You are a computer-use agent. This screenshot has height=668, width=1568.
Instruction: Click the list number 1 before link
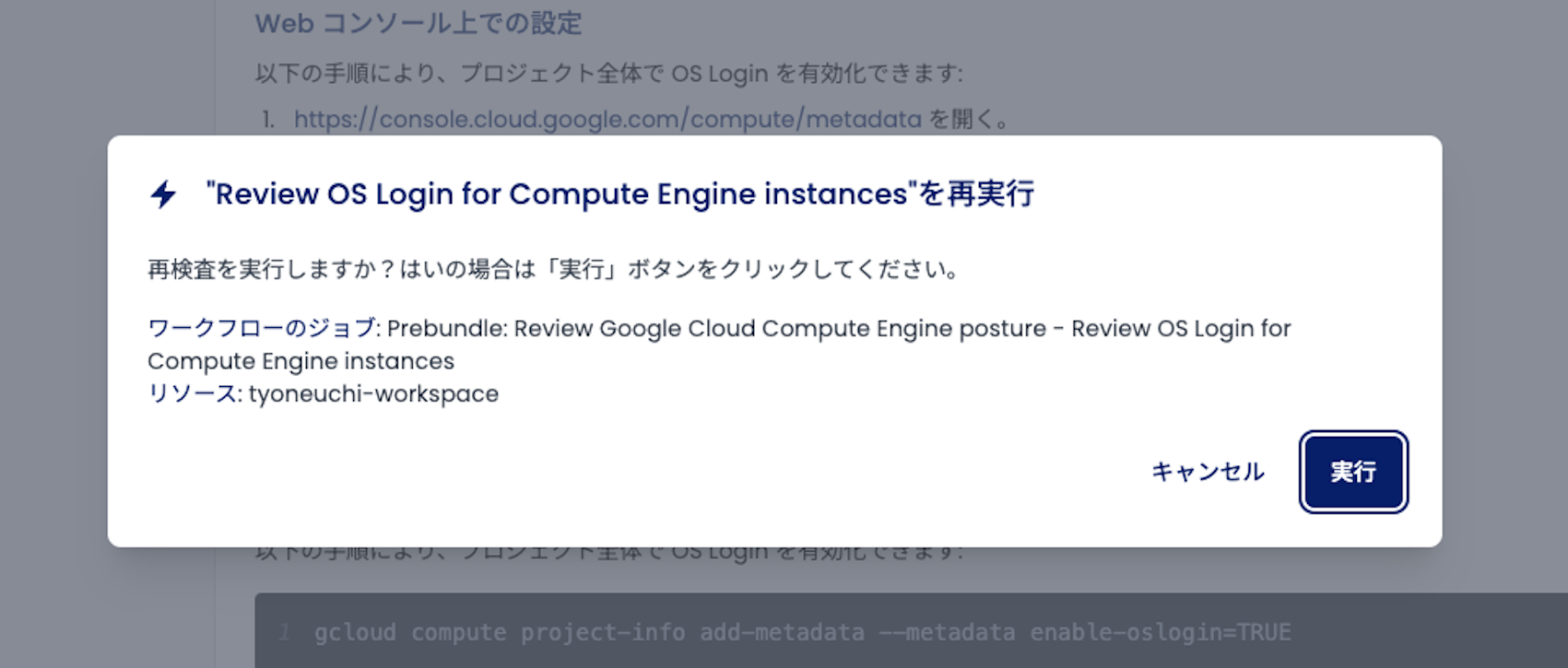click(267, 120)
